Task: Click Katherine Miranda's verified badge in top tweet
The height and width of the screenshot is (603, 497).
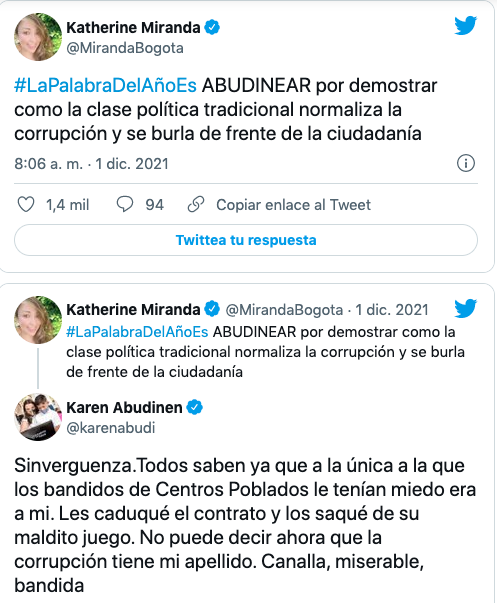Action: click(x=212, y=28)
